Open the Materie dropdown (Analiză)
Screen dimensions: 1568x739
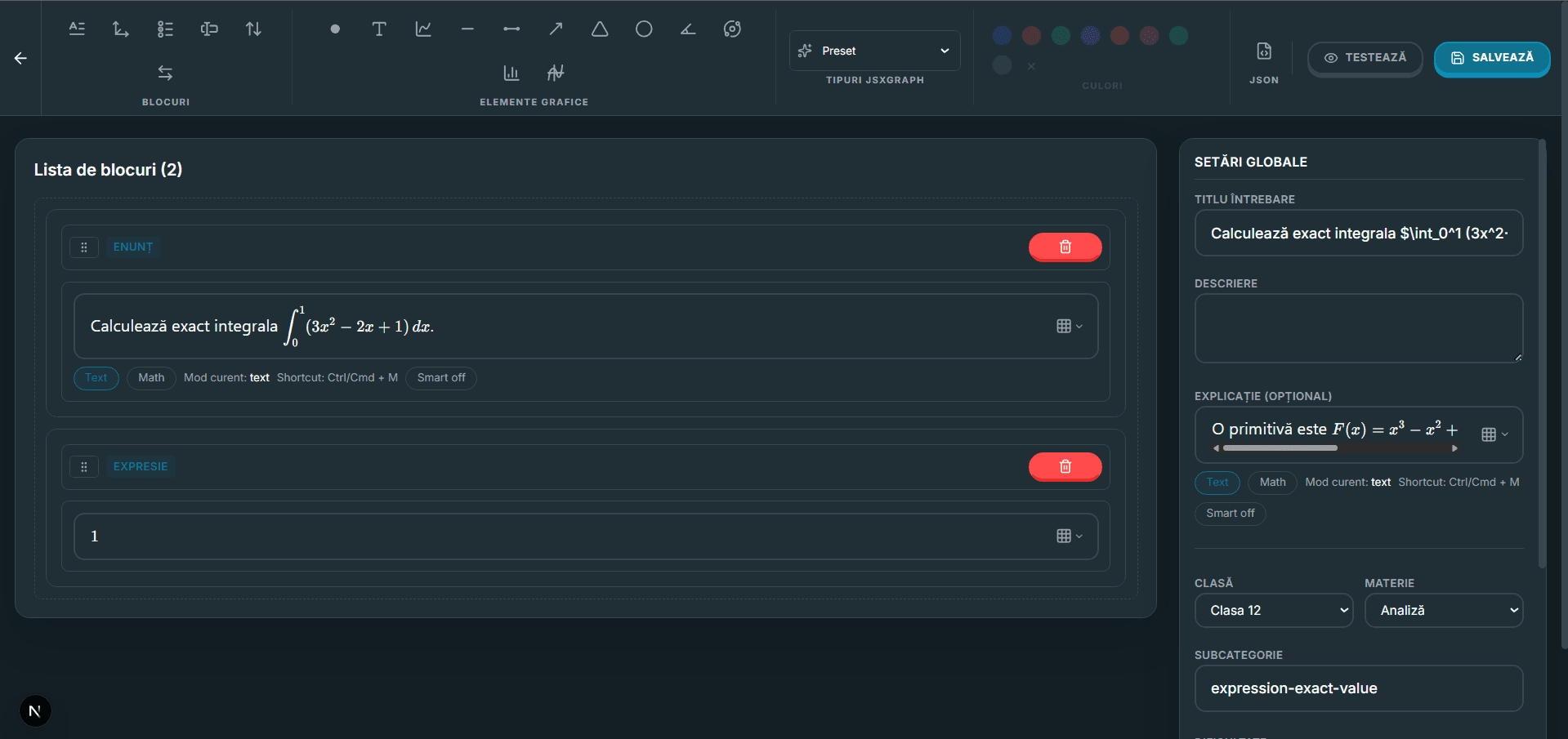pyautogui.click(x=1444, y=610)
